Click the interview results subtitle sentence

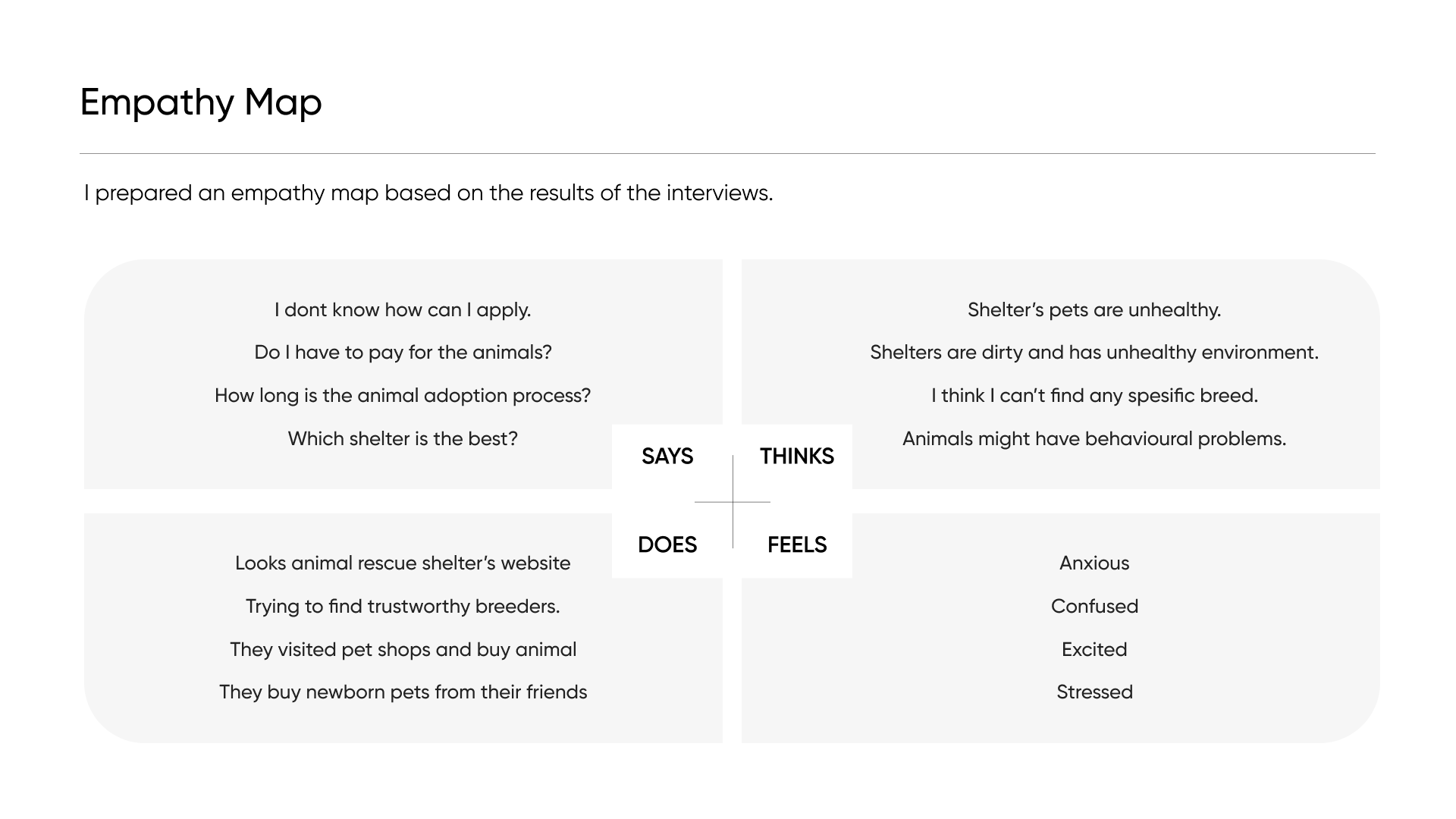428,193
